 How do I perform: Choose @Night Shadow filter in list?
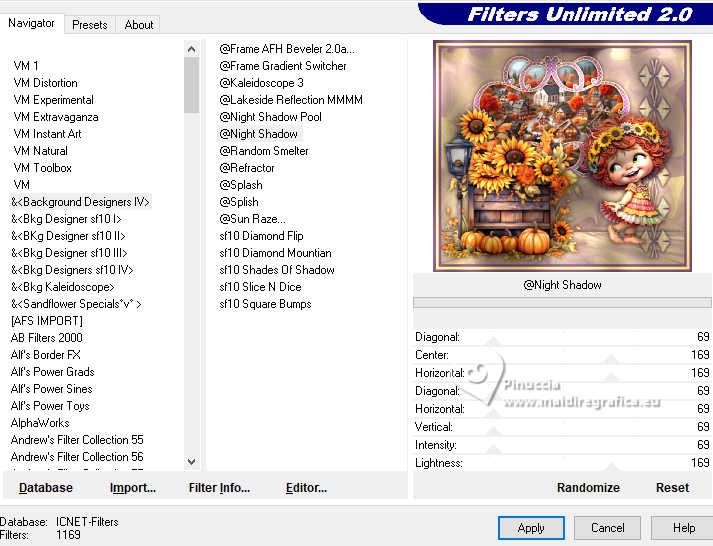pos(259,134)
